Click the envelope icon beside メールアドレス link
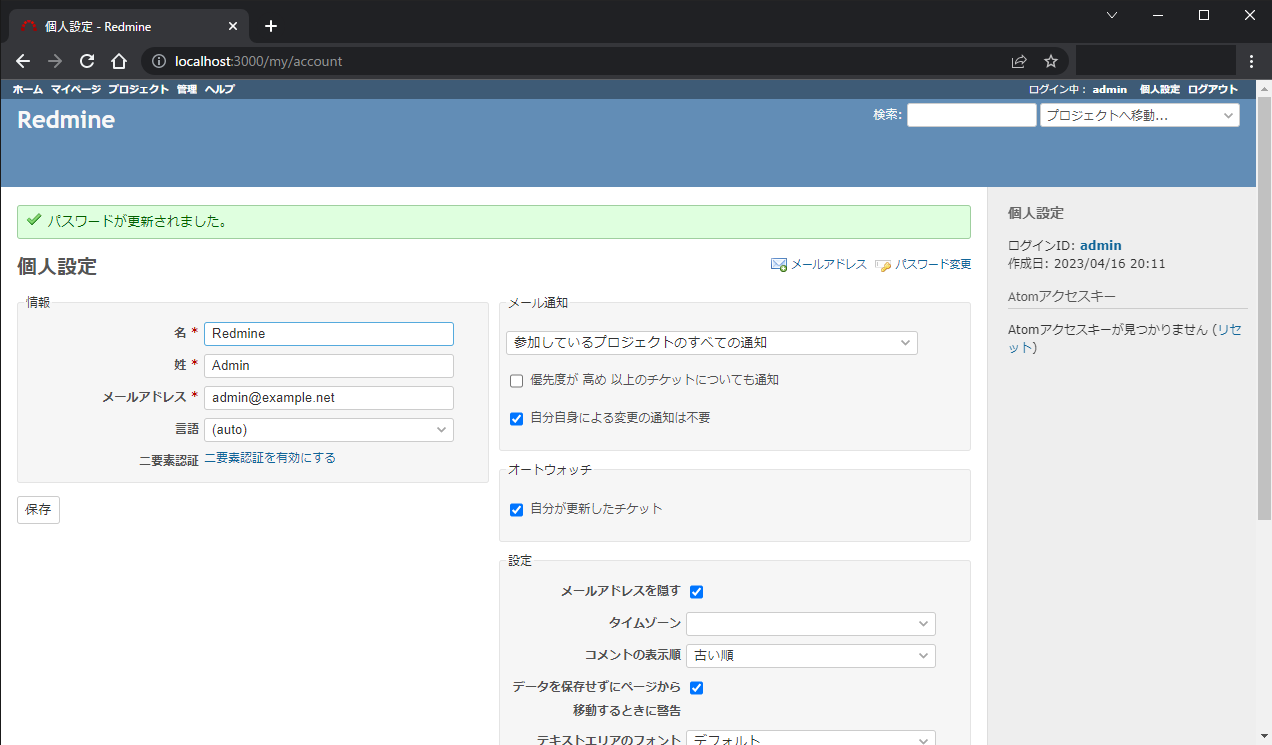This screenshot has height=745, width=1272. coord(779,264)
